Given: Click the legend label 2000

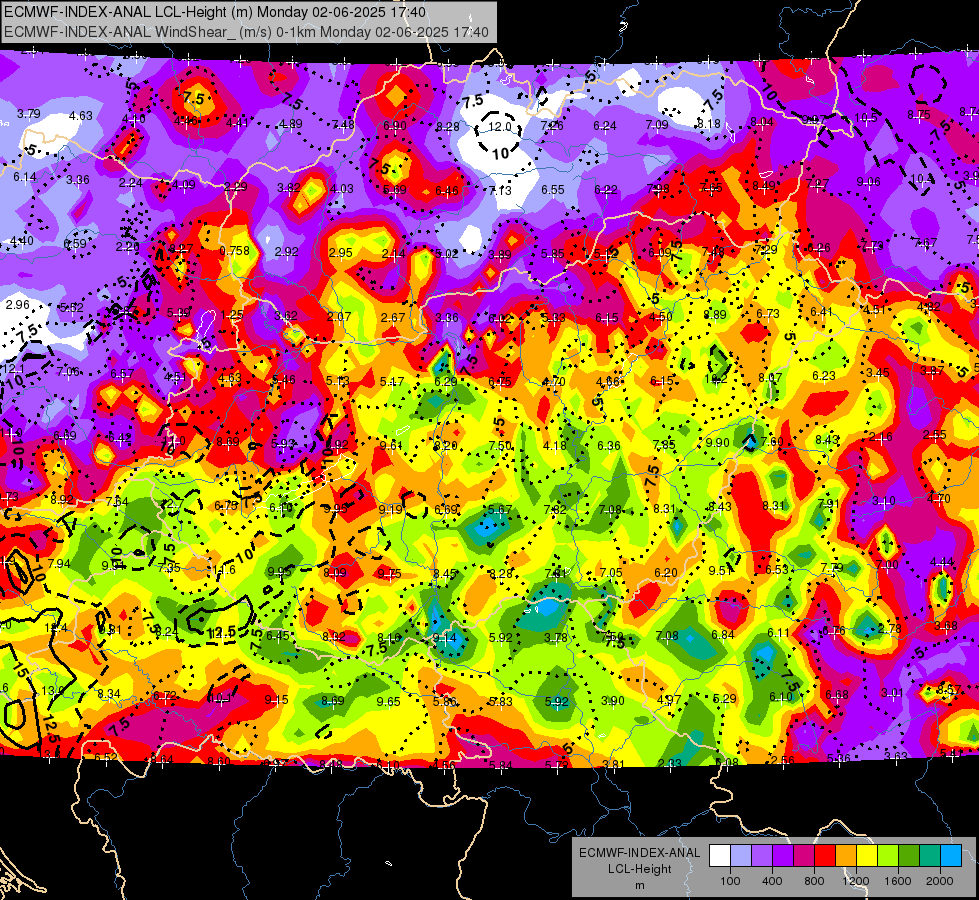Looking at the screenshot, I should pos(940,881).
